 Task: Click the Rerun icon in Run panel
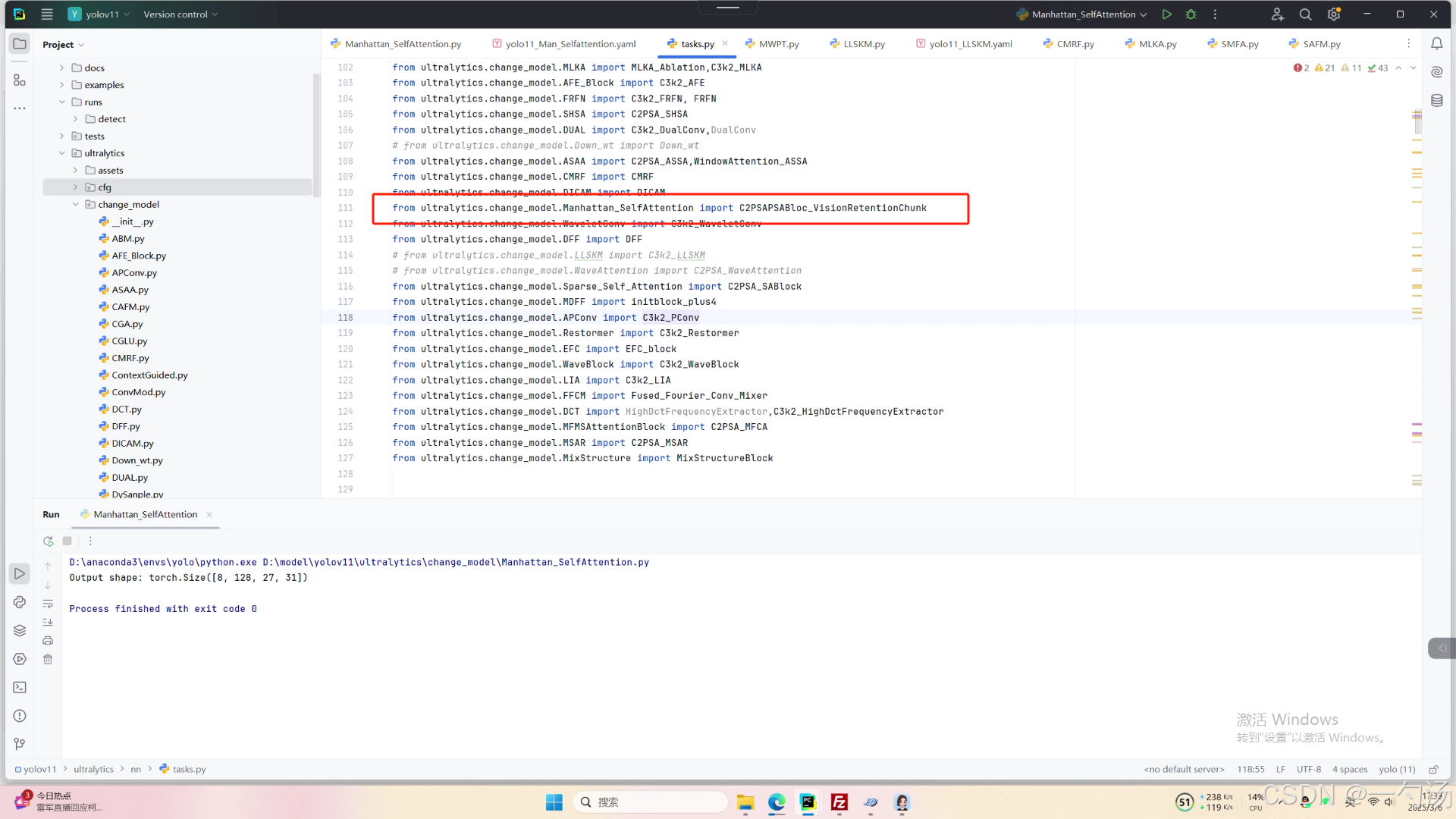pos(48,541)
